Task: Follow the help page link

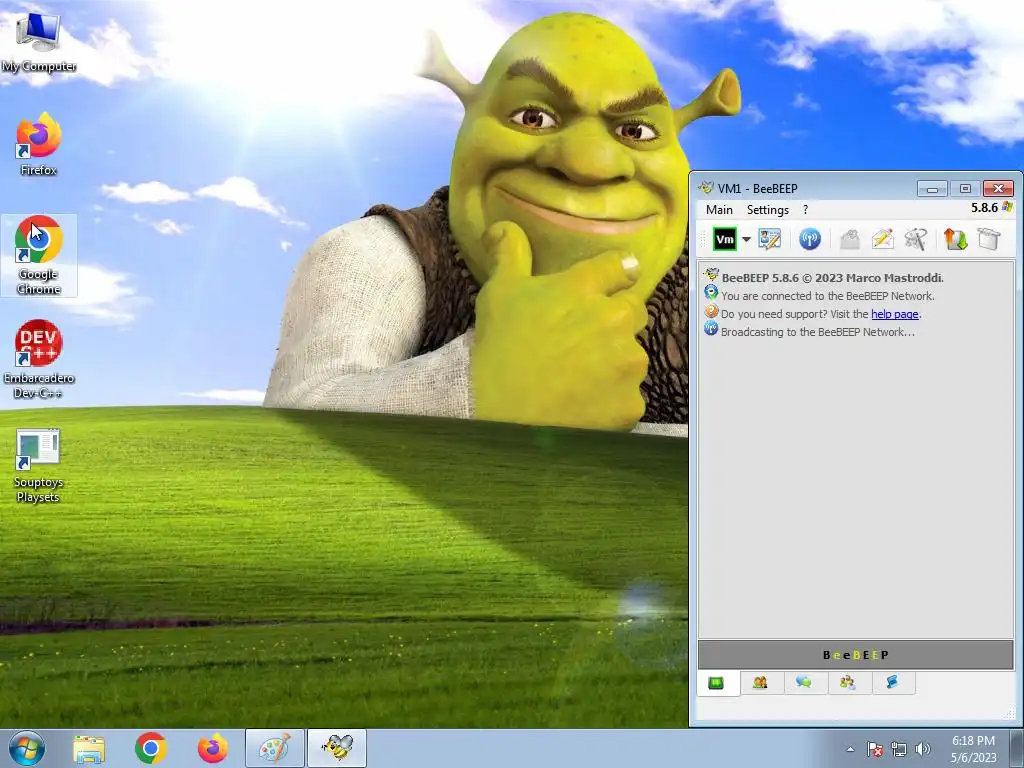Action: click(895, 314)
